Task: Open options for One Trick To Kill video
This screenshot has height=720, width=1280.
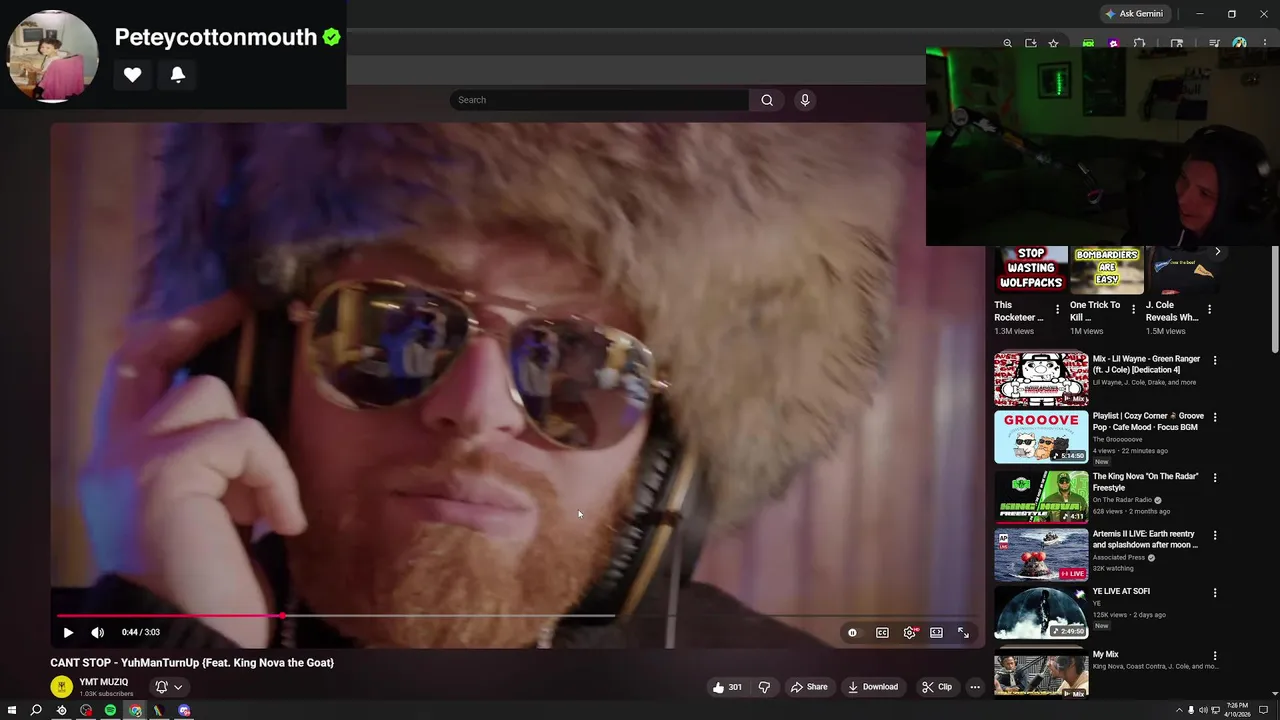Action: (x=1133, y=310)
